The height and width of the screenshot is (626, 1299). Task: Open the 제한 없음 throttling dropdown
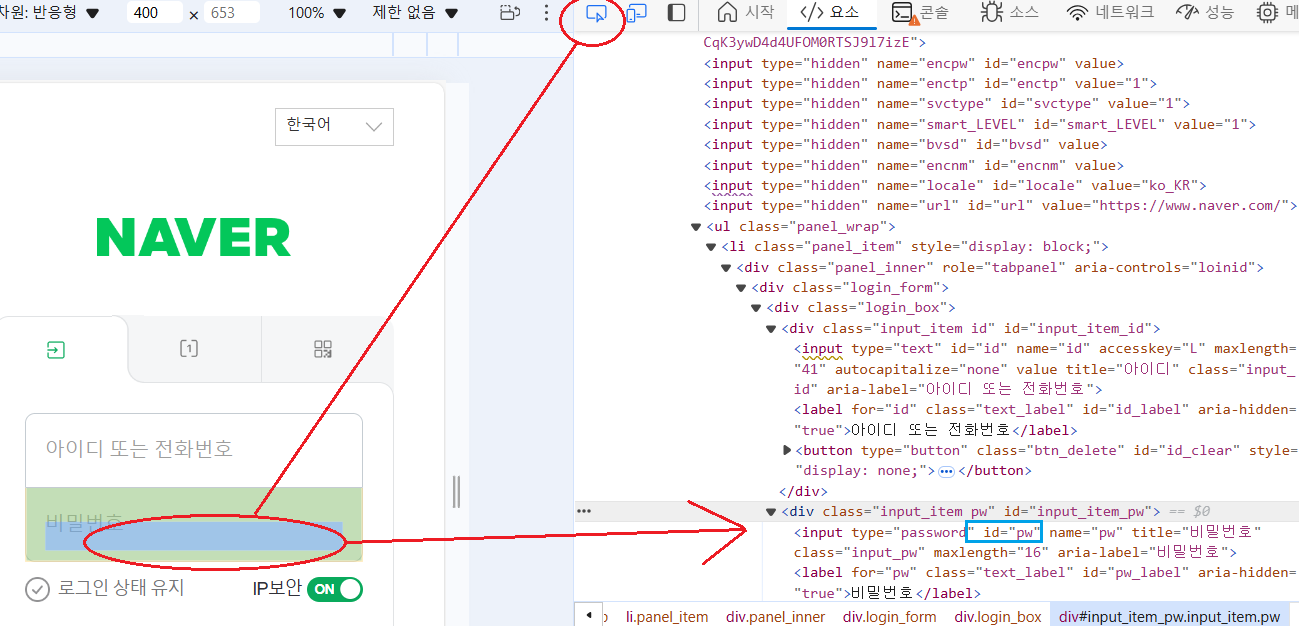[x=415, y=13]
